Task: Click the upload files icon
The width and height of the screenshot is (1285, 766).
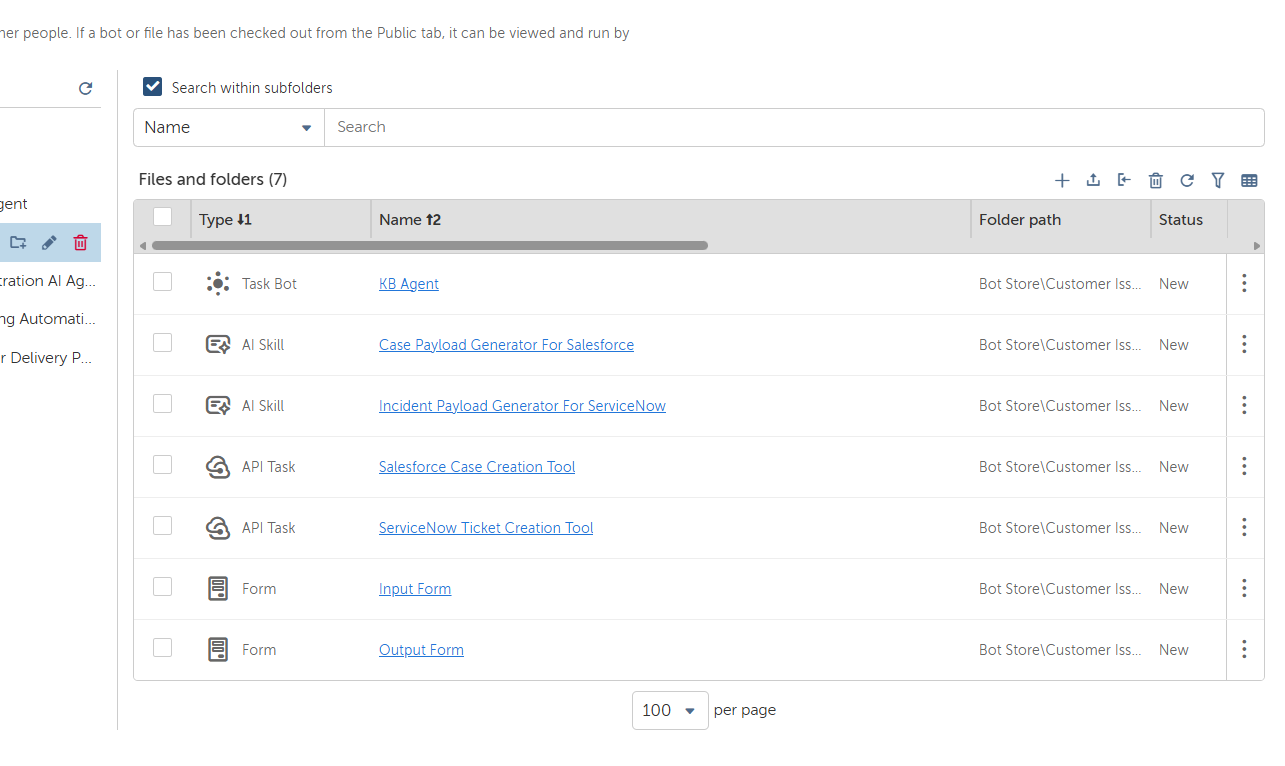Action: pos(1093,180)
